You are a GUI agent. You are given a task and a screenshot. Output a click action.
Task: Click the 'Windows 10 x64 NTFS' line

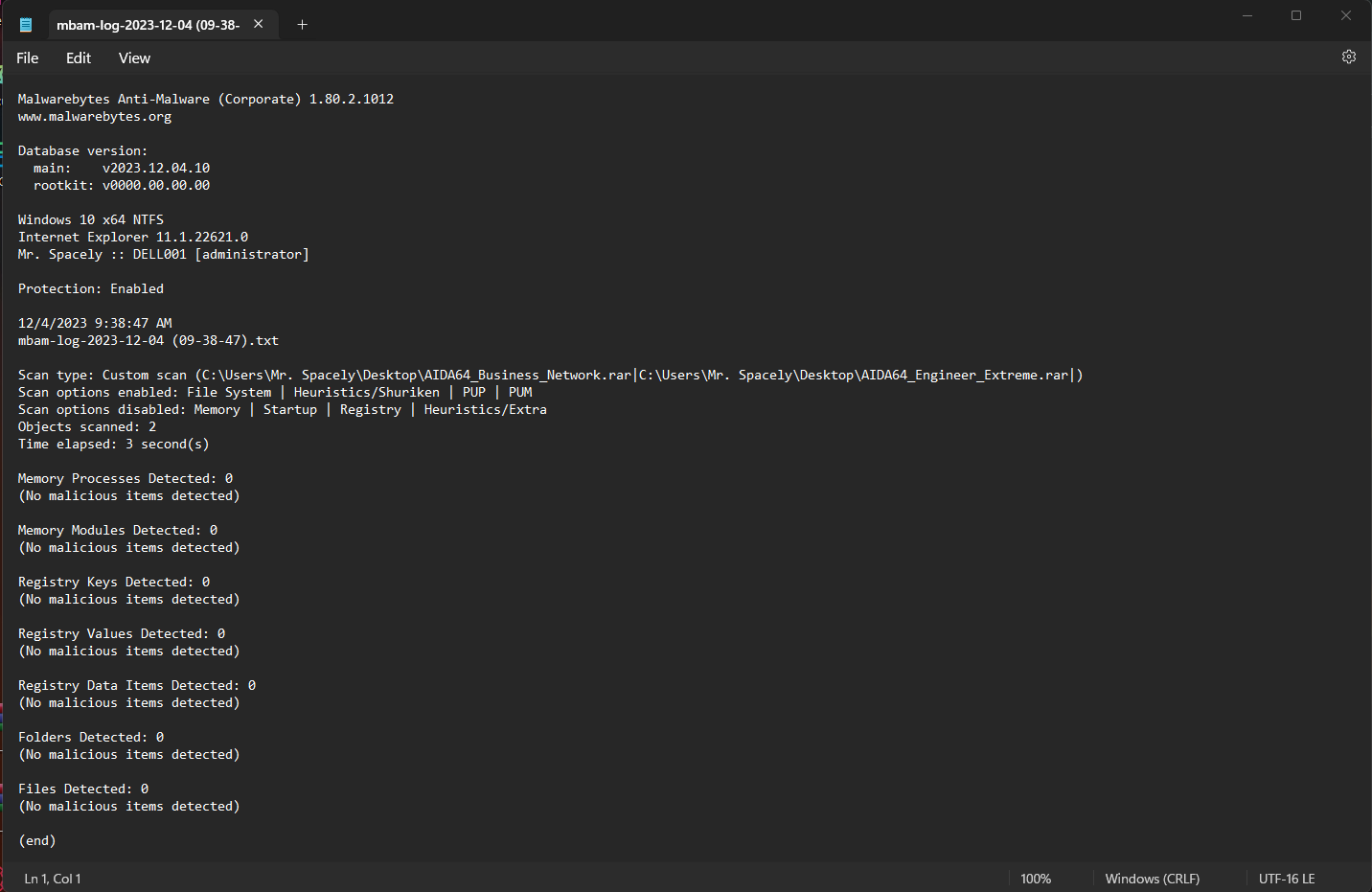tap(91, 220)
